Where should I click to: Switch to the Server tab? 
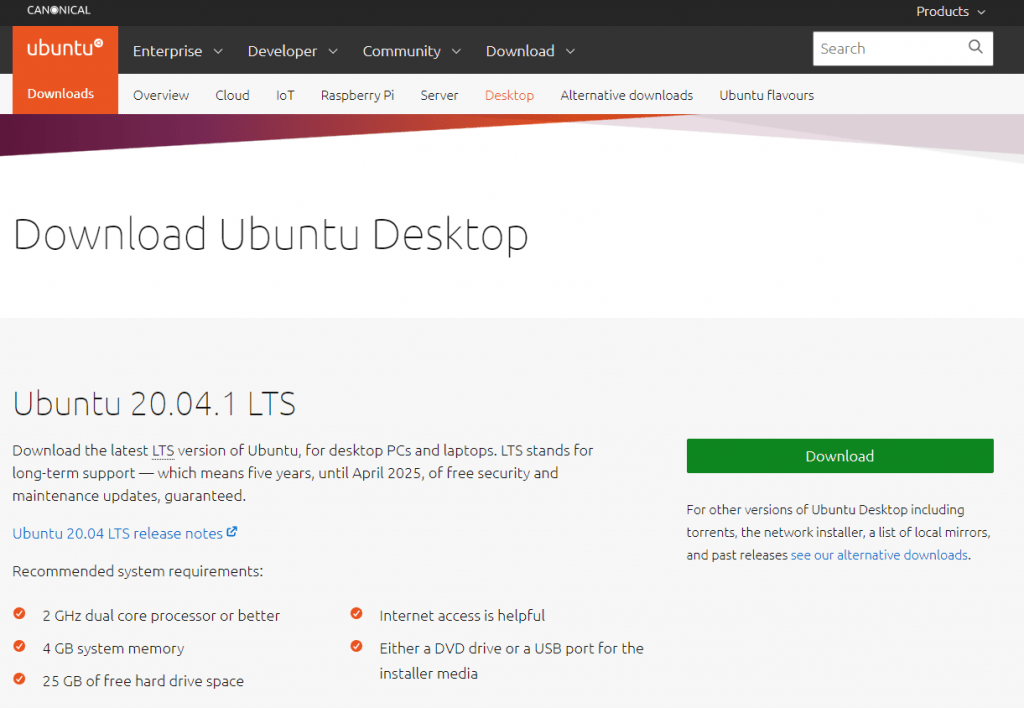coord(439,95)
